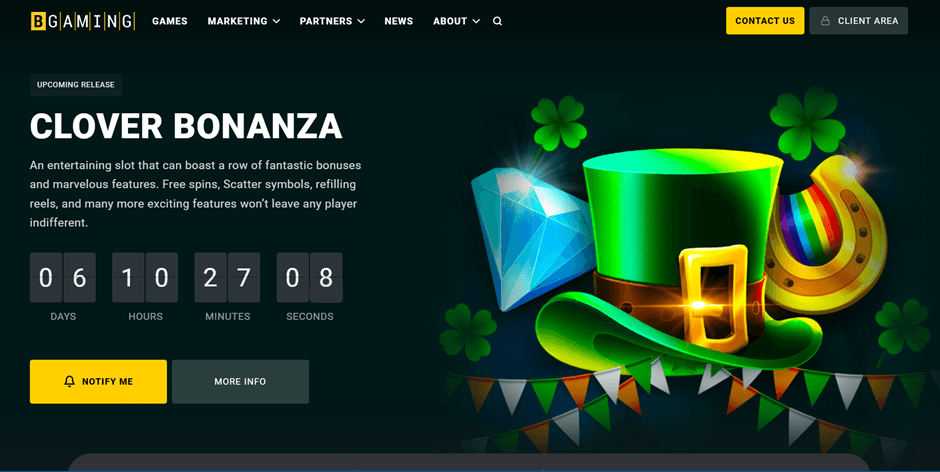The width and height of the screenshot is (940, 472).
Task: Open the News menu item
Action: [x=399, y=21]
